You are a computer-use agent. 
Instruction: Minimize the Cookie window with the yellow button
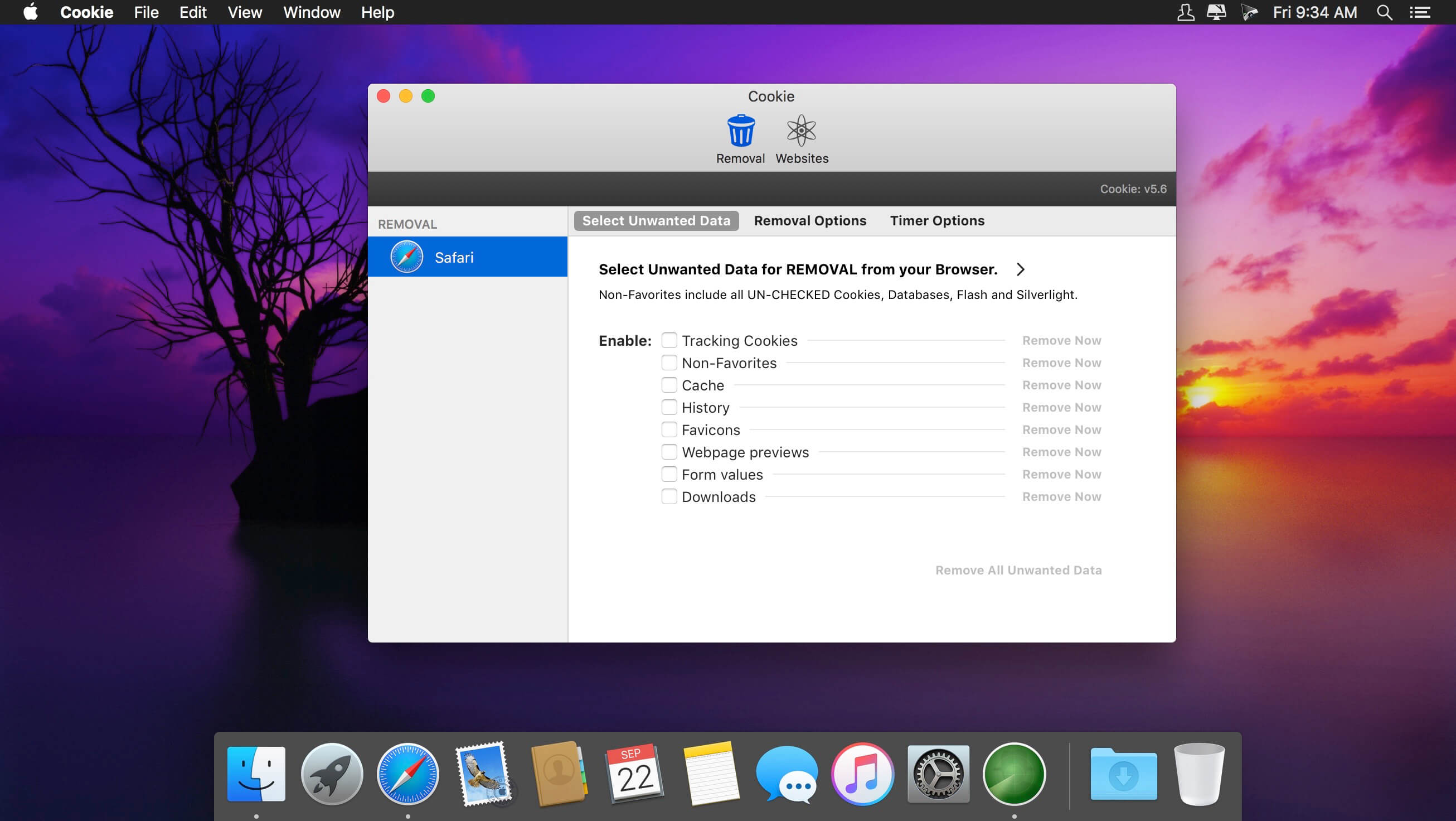(406, 96)
